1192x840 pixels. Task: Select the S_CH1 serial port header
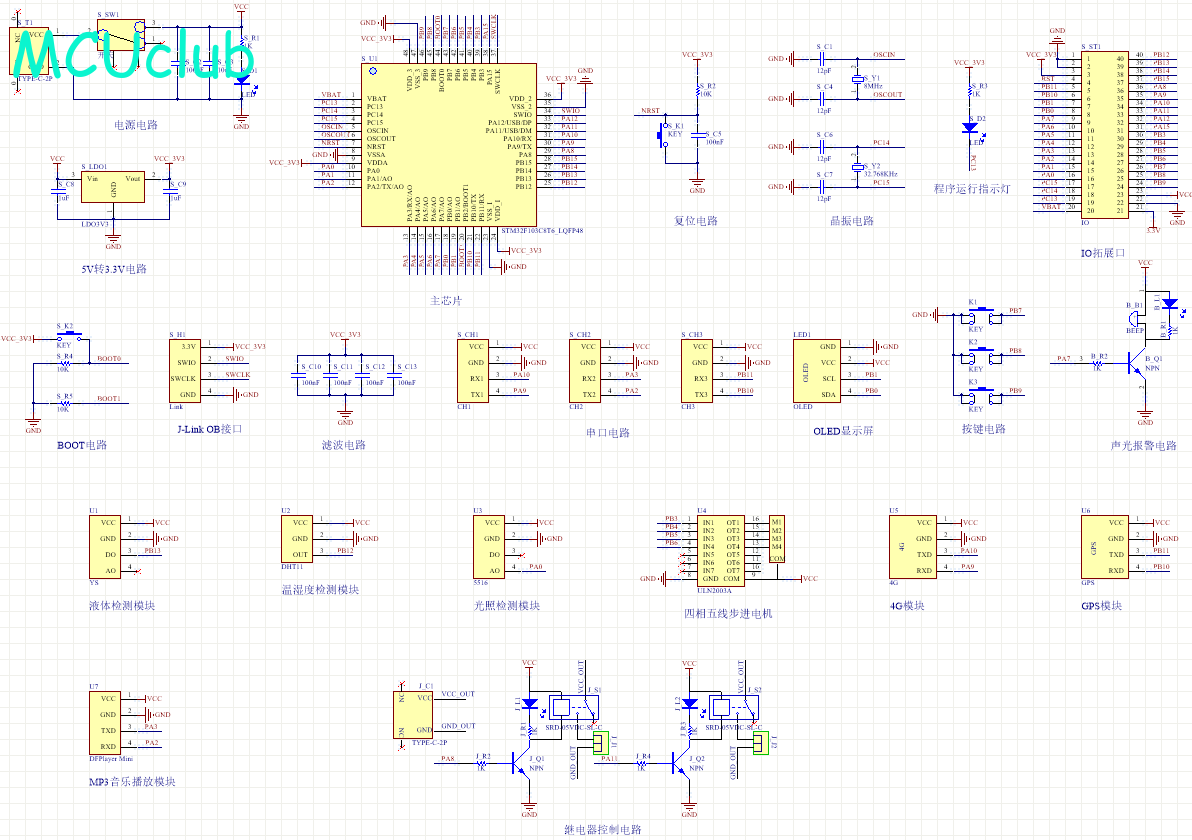click(473, 370)
